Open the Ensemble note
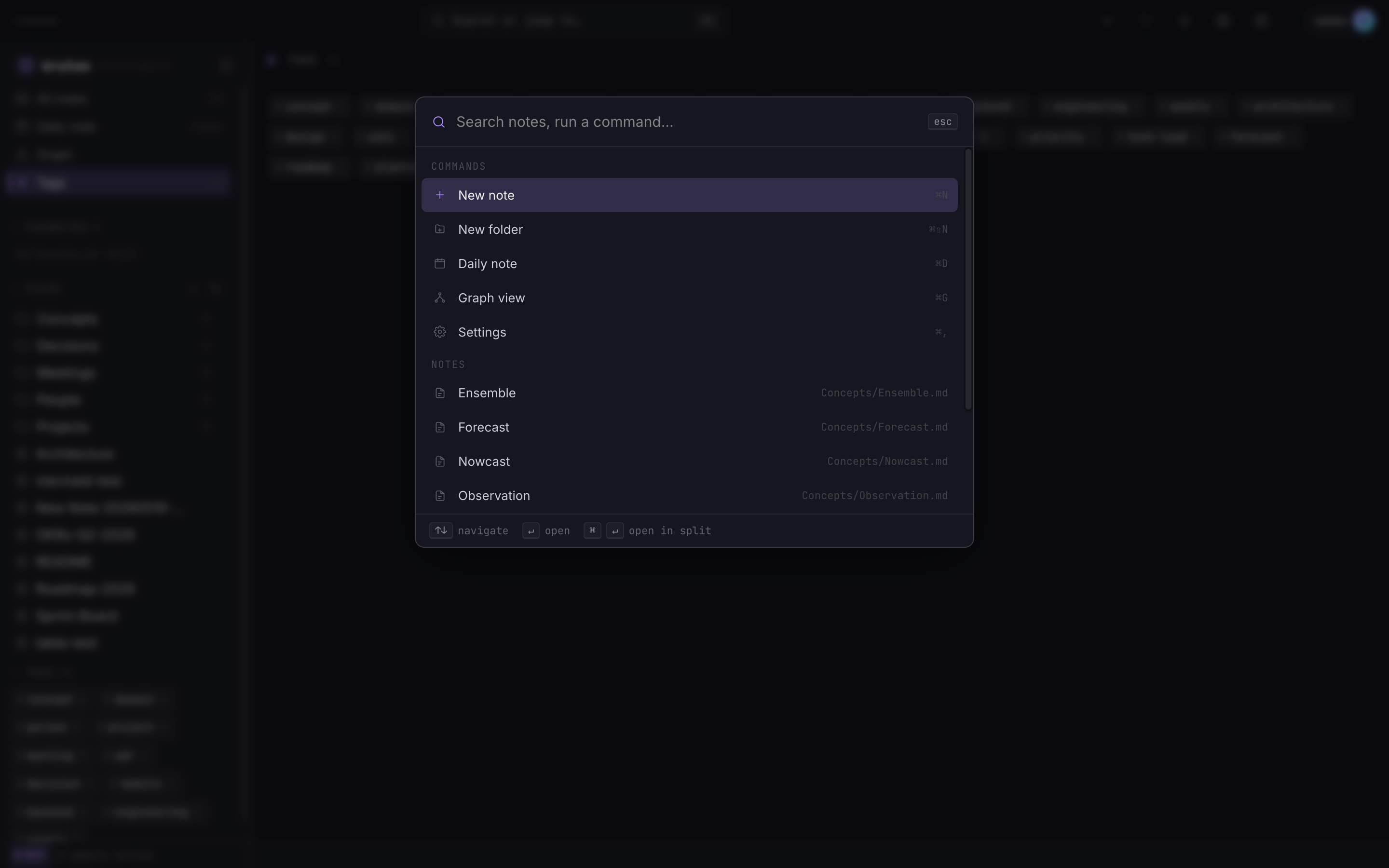The image size is (1389, 868). (x=689, y=393)
